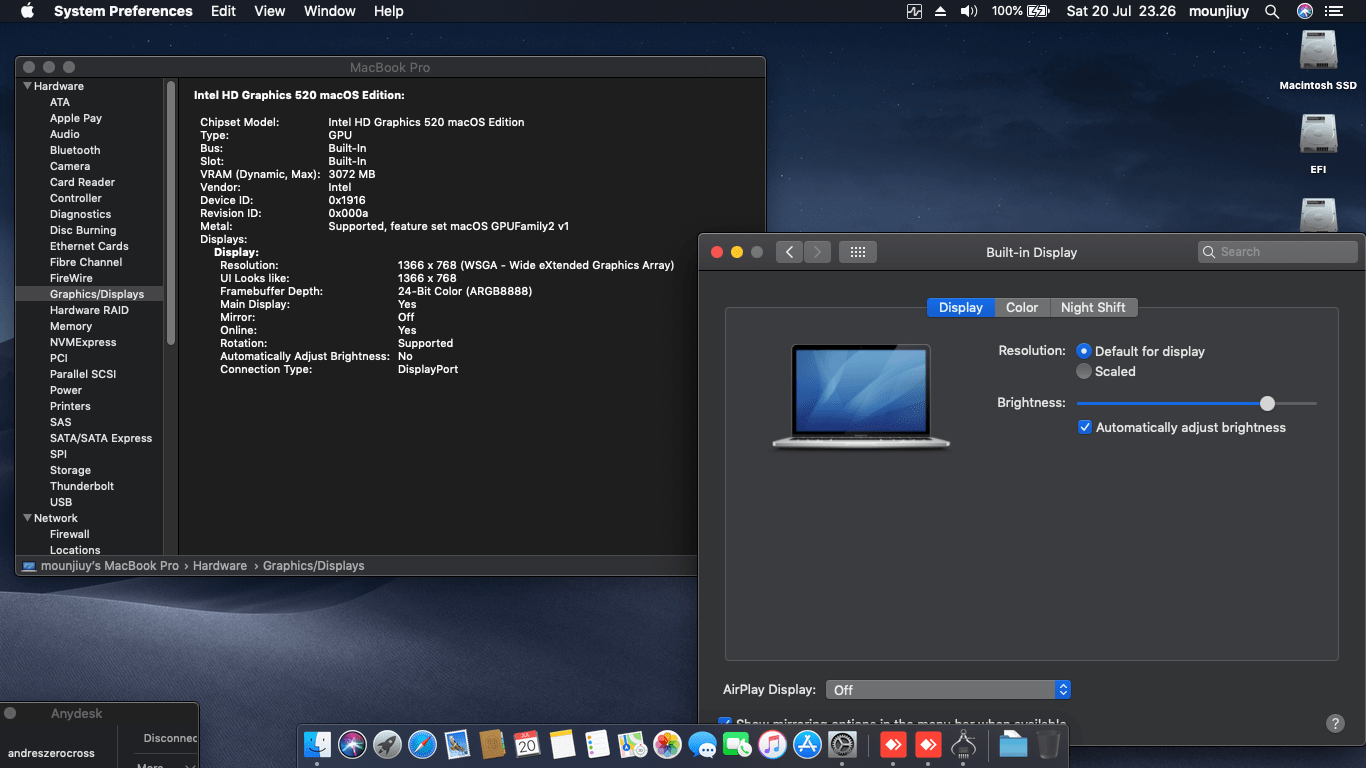Toggle Automatically adjust brightness checkbox
Image resolution: width=1366 pixels, height=768 pixels.
(x=1084, y=427)
